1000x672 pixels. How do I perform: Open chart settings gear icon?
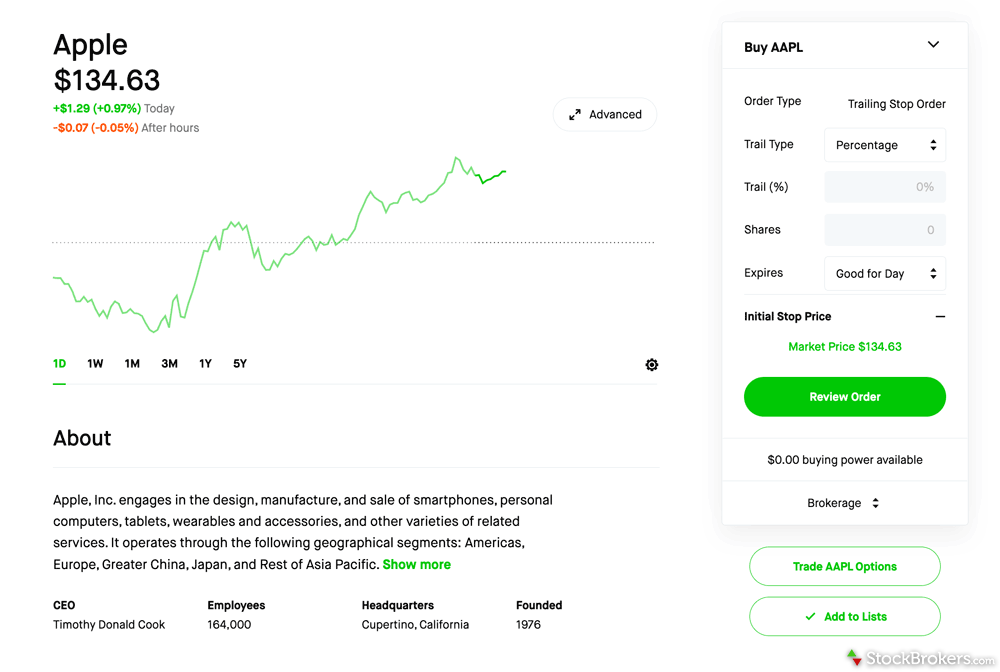point(651,365)
